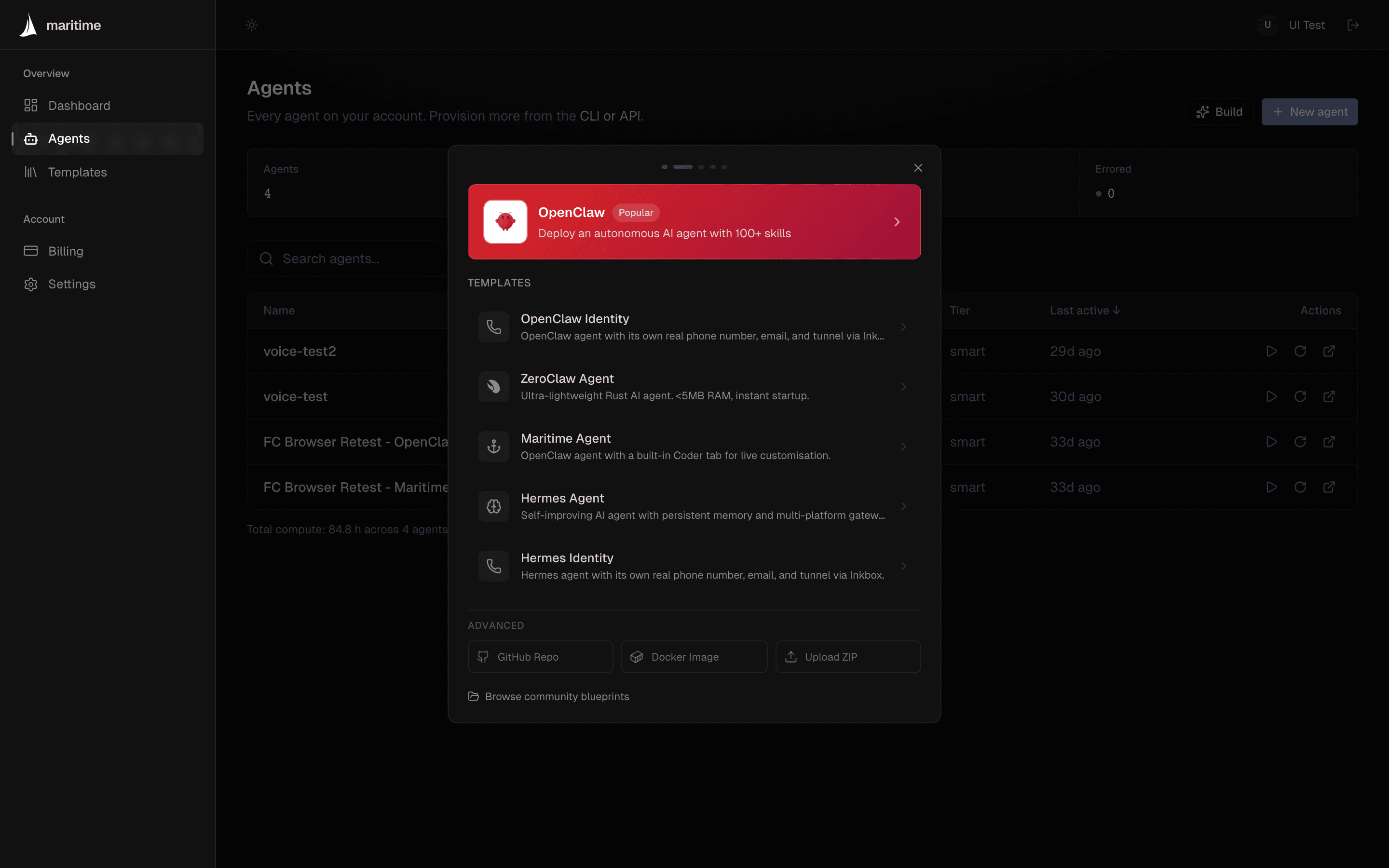The height and width of the screenshot is (868, 1389).
Task: Open Templates in the sidebar
Action: (x=108, y=172)
